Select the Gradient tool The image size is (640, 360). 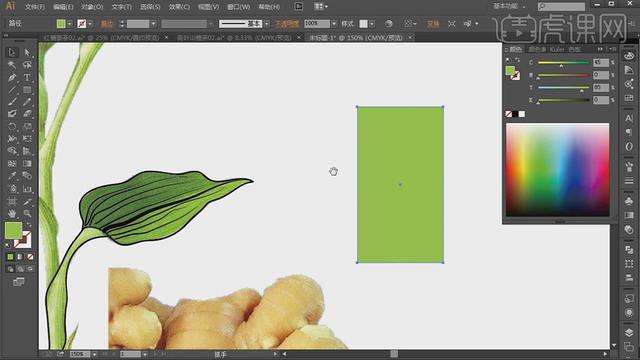[27, 163]
